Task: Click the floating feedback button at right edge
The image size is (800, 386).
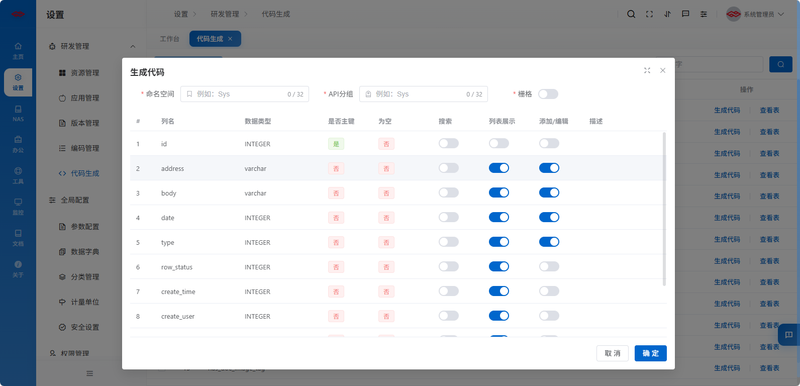Action: tap(789, 334)
